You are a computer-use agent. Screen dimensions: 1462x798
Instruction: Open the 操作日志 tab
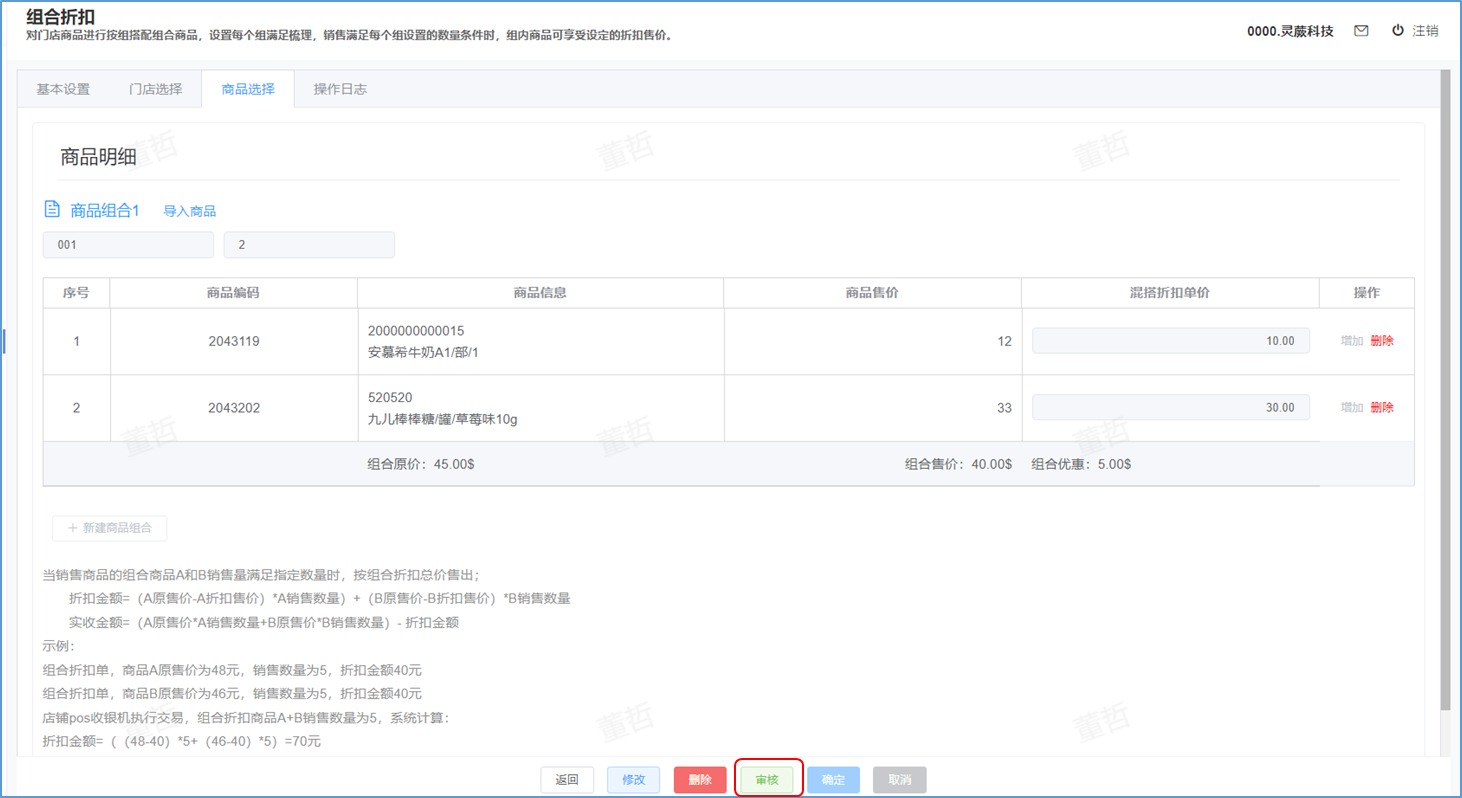click(340, 89)
